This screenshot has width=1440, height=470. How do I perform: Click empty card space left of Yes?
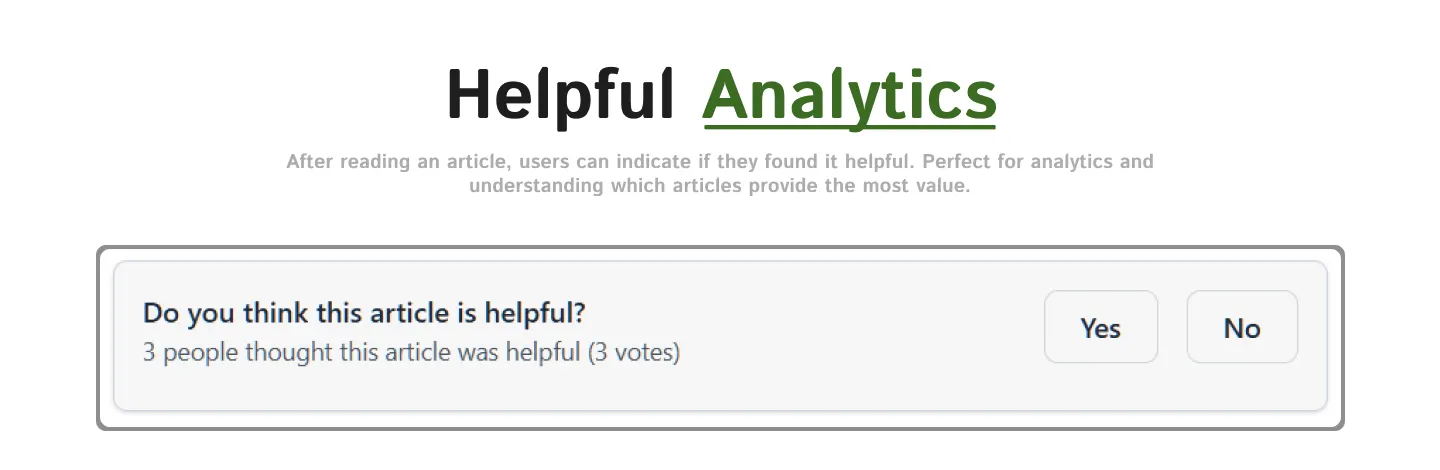pos(860,335)
